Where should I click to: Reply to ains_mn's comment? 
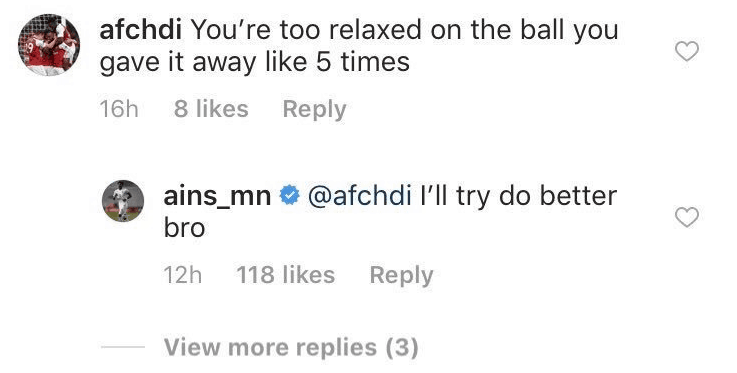401,275
